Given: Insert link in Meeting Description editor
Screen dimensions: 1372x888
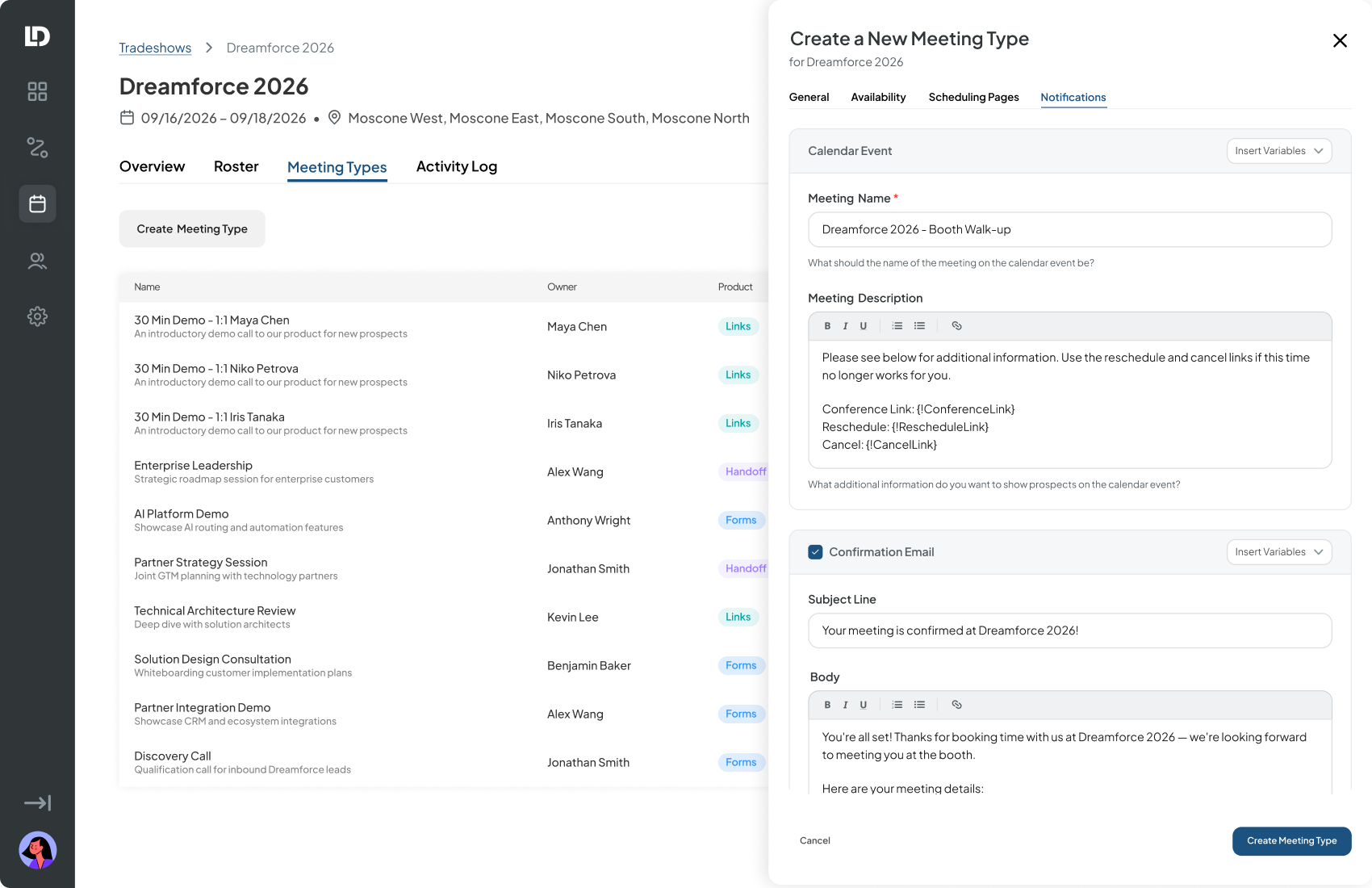Looking at the screenshot, I should 956,326.
